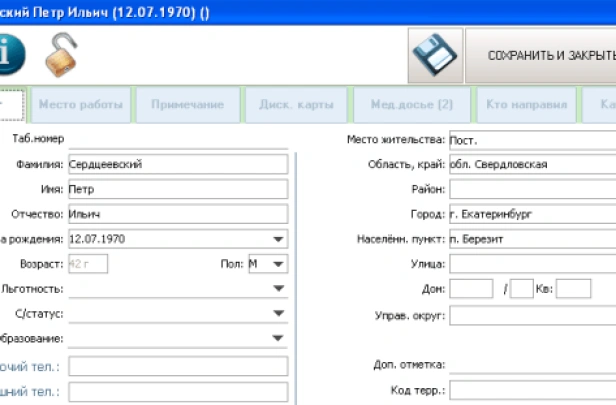Expand the birth date dropdown
Screen dimensions: 616x405
coord(277,239)
